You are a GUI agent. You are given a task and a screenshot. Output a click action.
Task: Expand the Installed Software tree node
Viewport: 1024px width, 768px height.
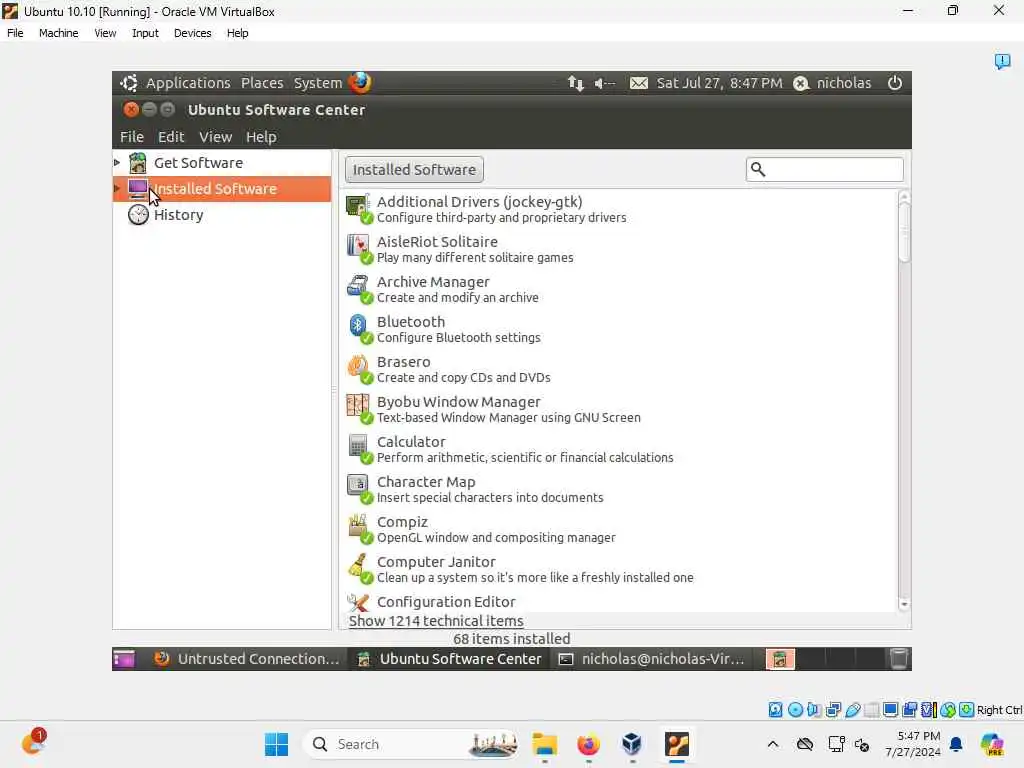click(x=117, y=189)
